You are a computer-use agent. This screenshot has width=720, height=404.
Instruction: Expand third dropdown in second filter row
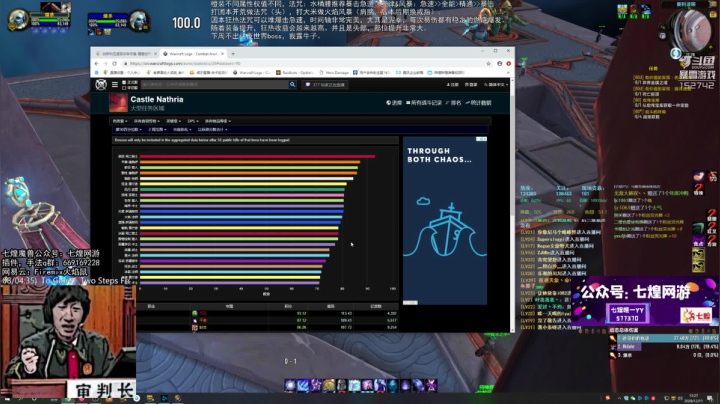click(x=182, y=130)
